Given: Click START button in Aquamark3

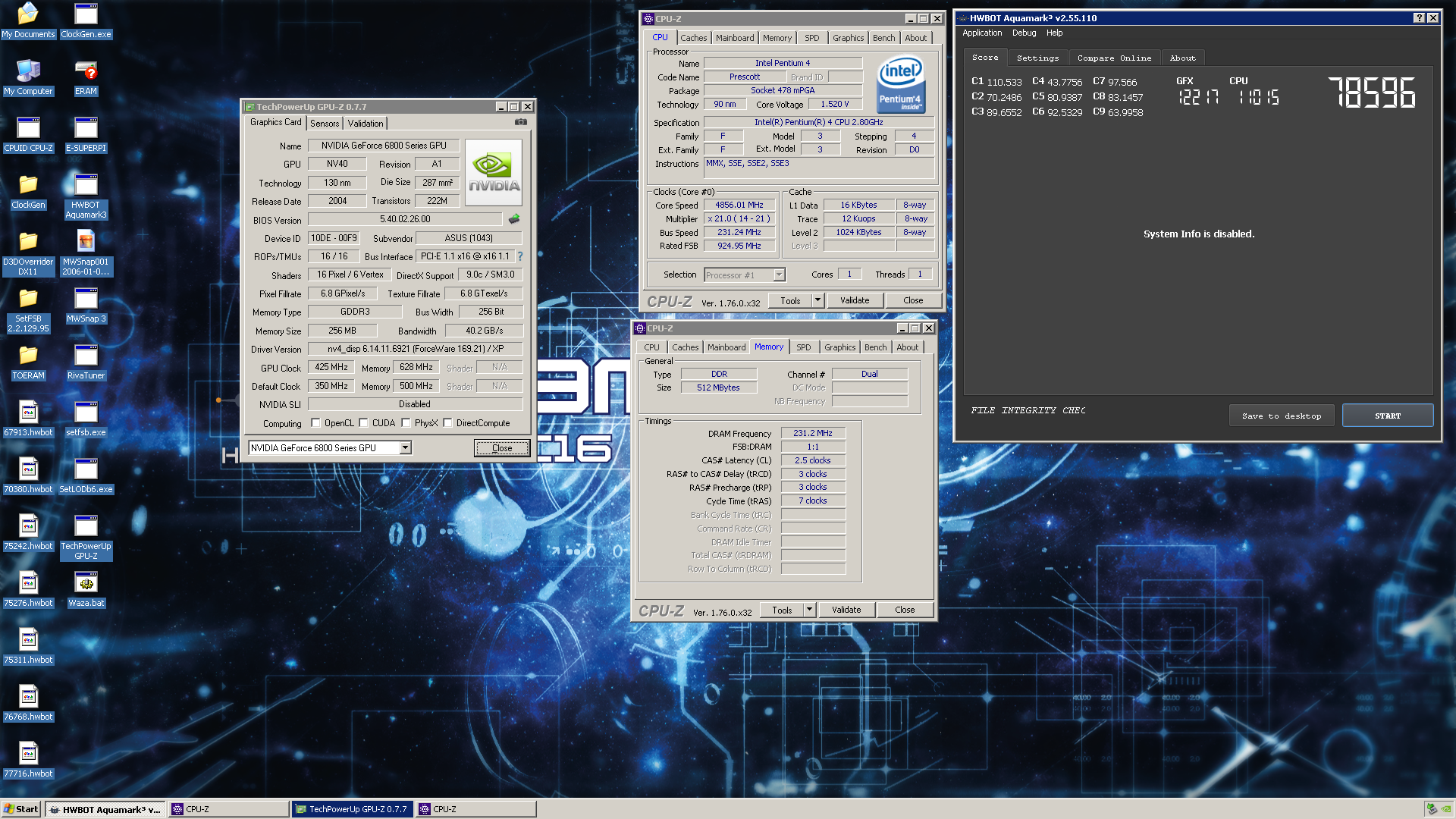Looking at the screenshot, I should click(1388, 416).
